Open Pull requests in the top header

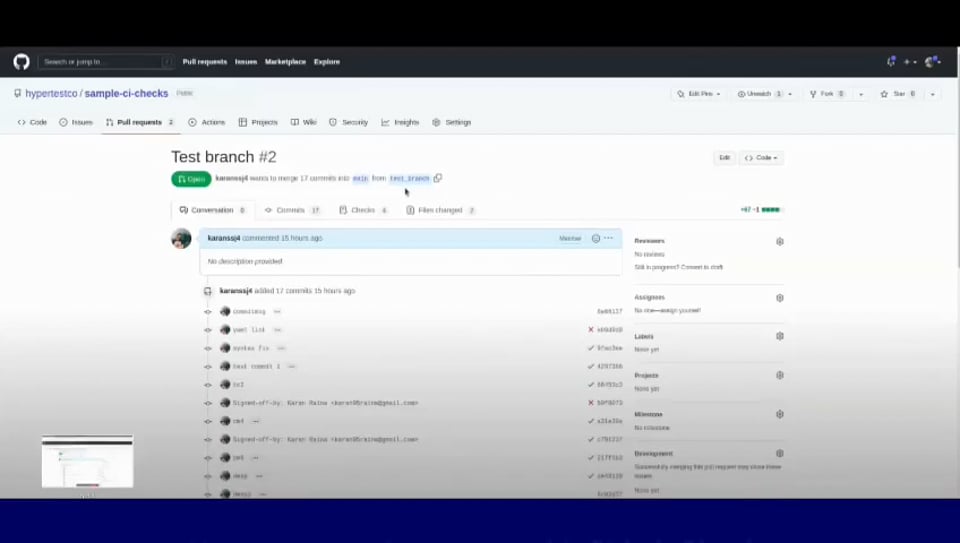point(204,62)
